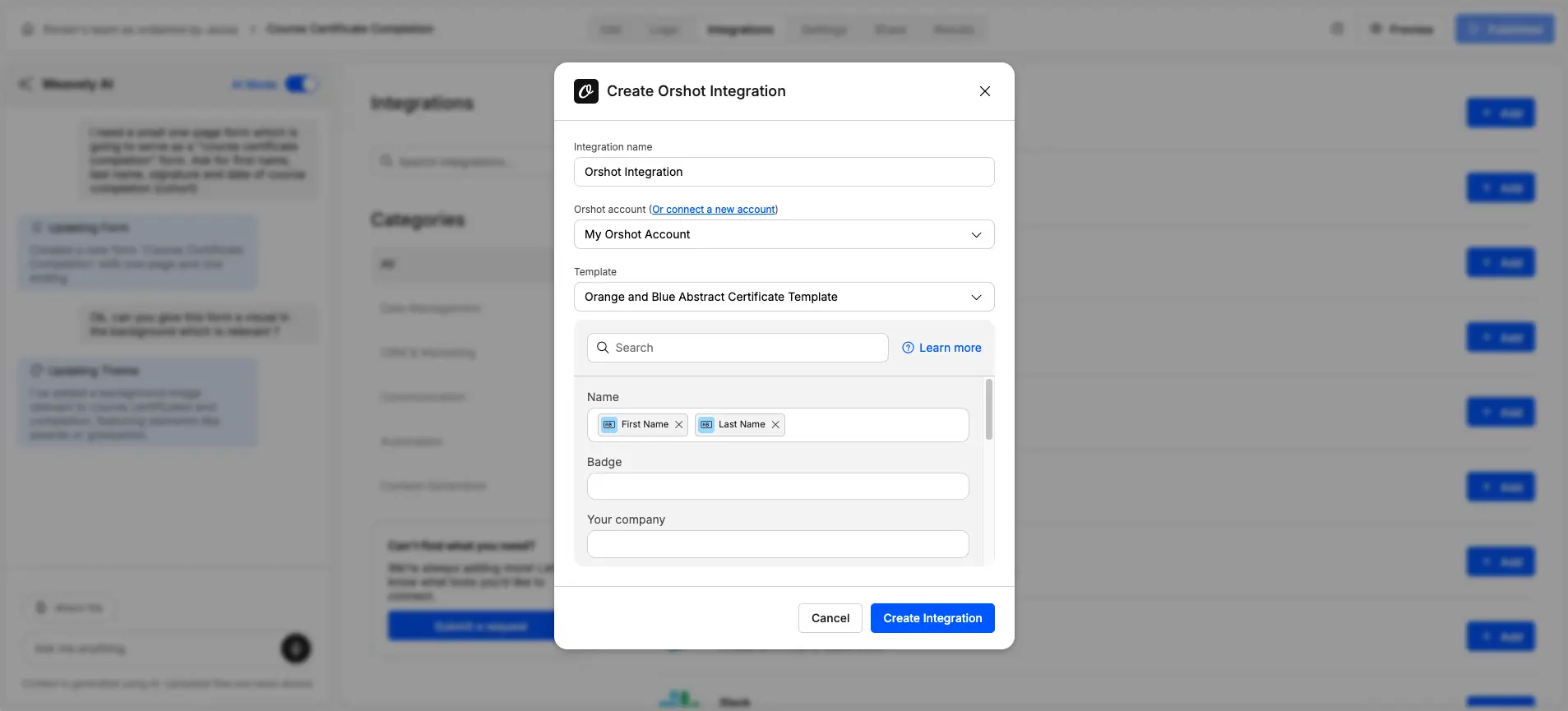Focus the Ask me anything chat input

152,649
